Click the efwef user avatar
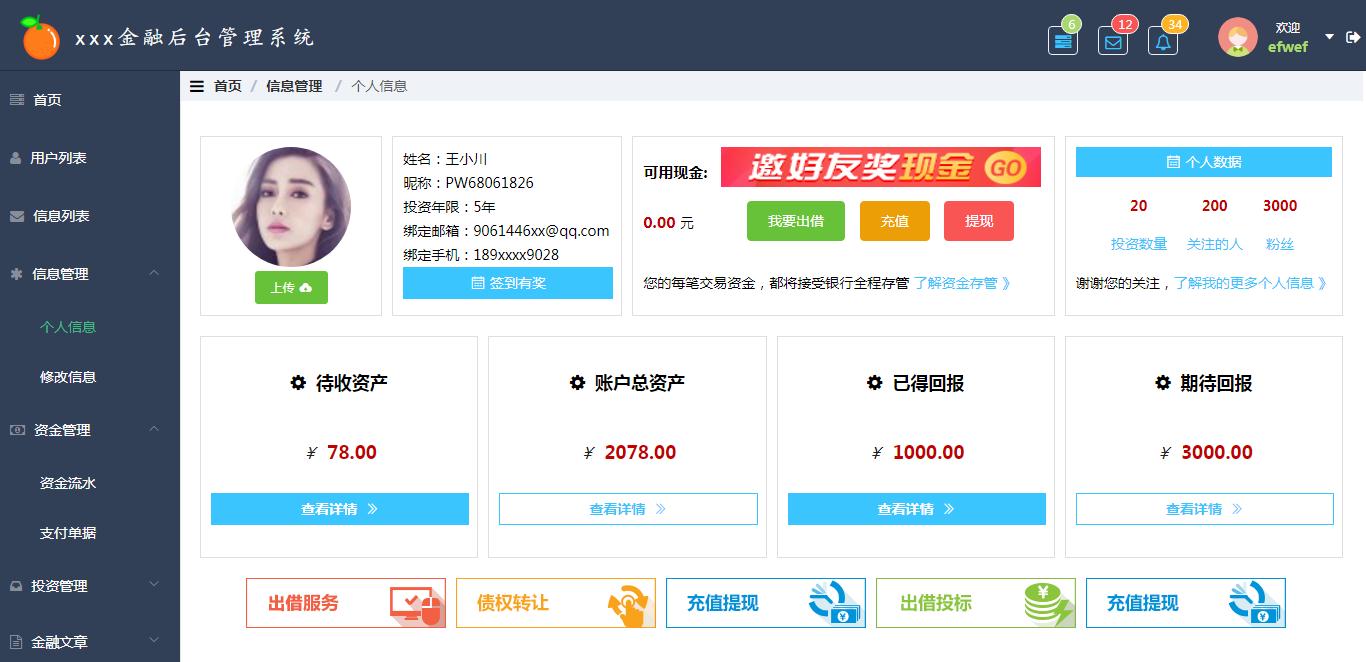The width and height of the screenshot is (1366, 662). (1238, 37)
